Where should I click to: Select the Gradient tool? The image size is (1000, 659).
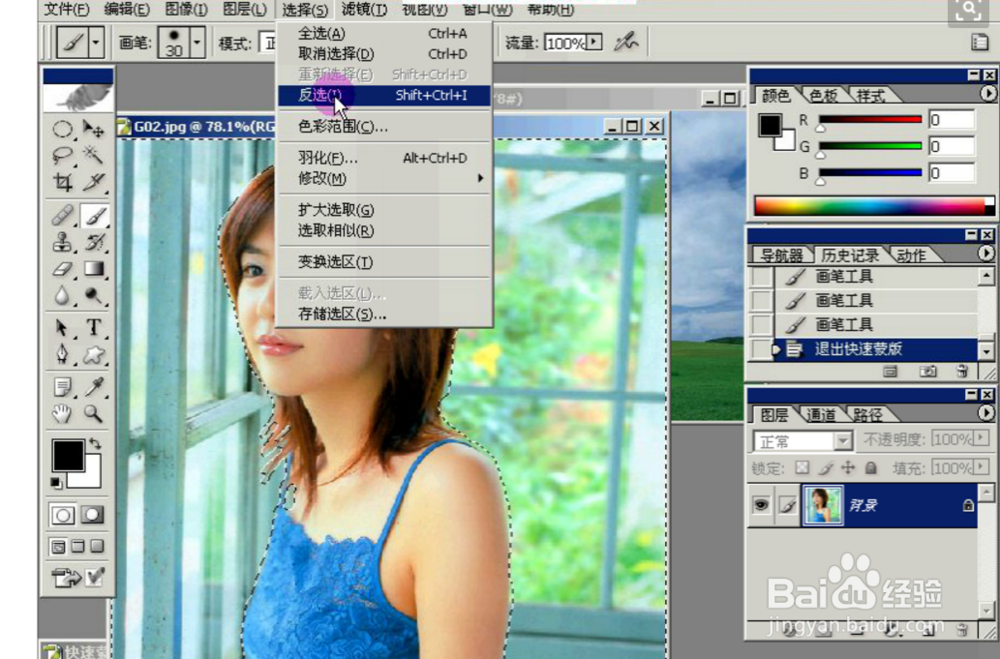click(x=94, y=269)
